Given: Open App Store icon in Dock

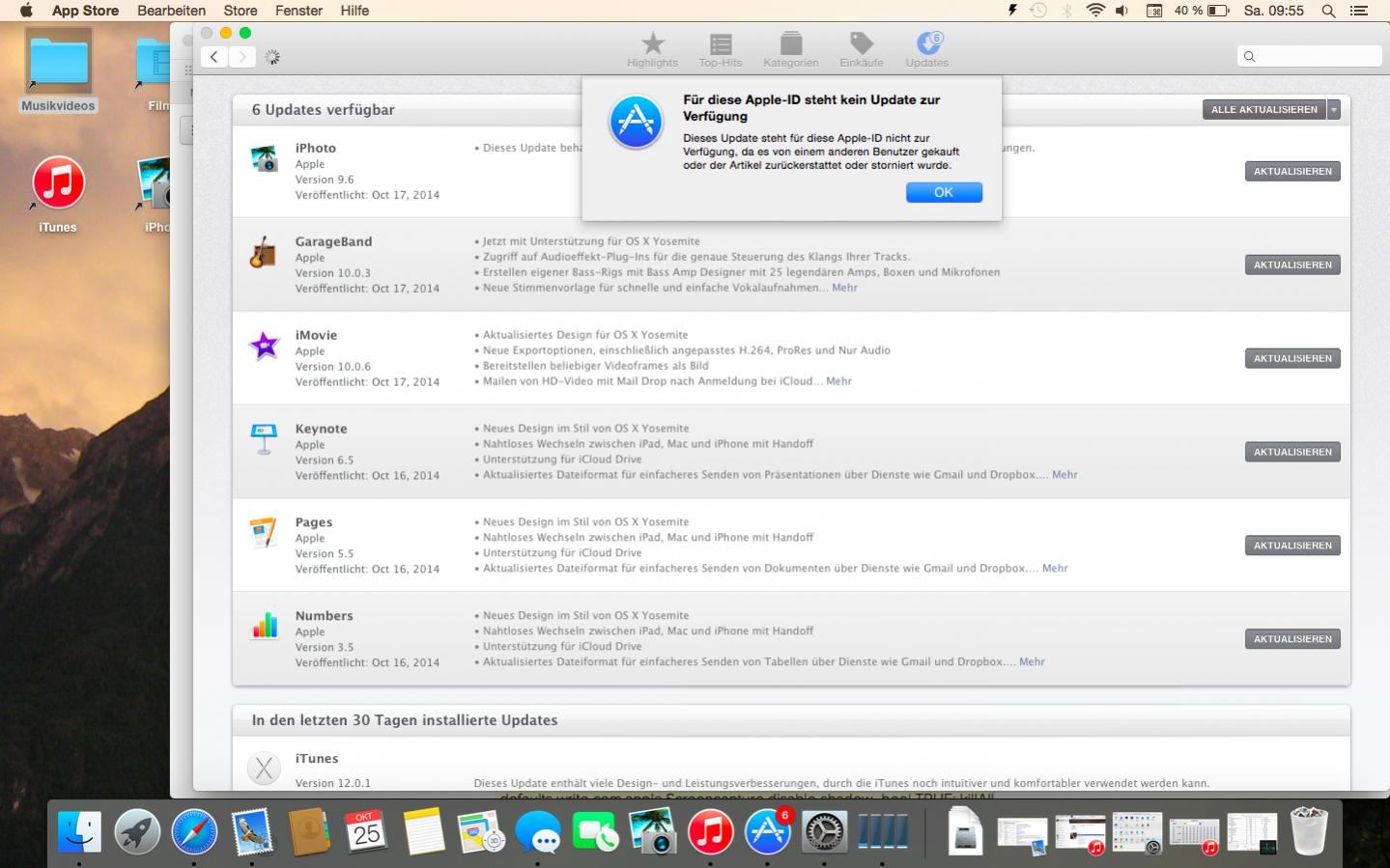Looking at the screenshot, I should [x=768, y=830].
